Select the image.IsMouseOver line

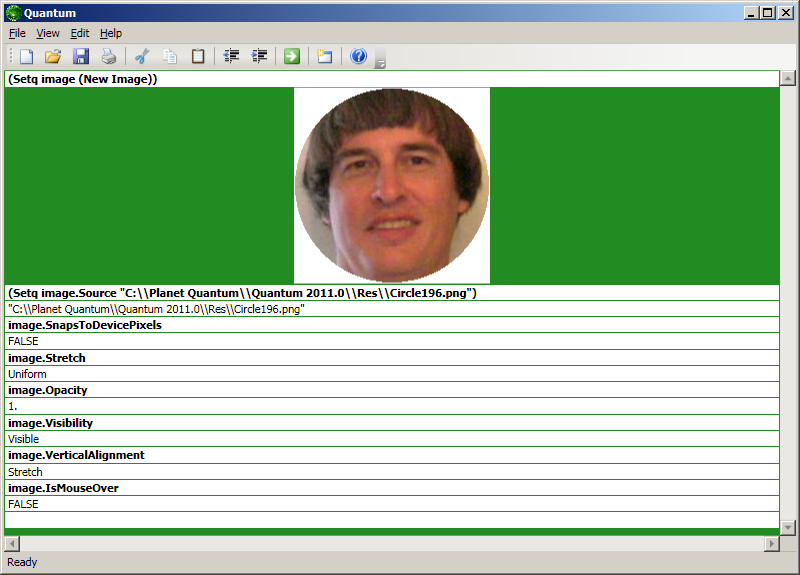(x=392, y=488)
